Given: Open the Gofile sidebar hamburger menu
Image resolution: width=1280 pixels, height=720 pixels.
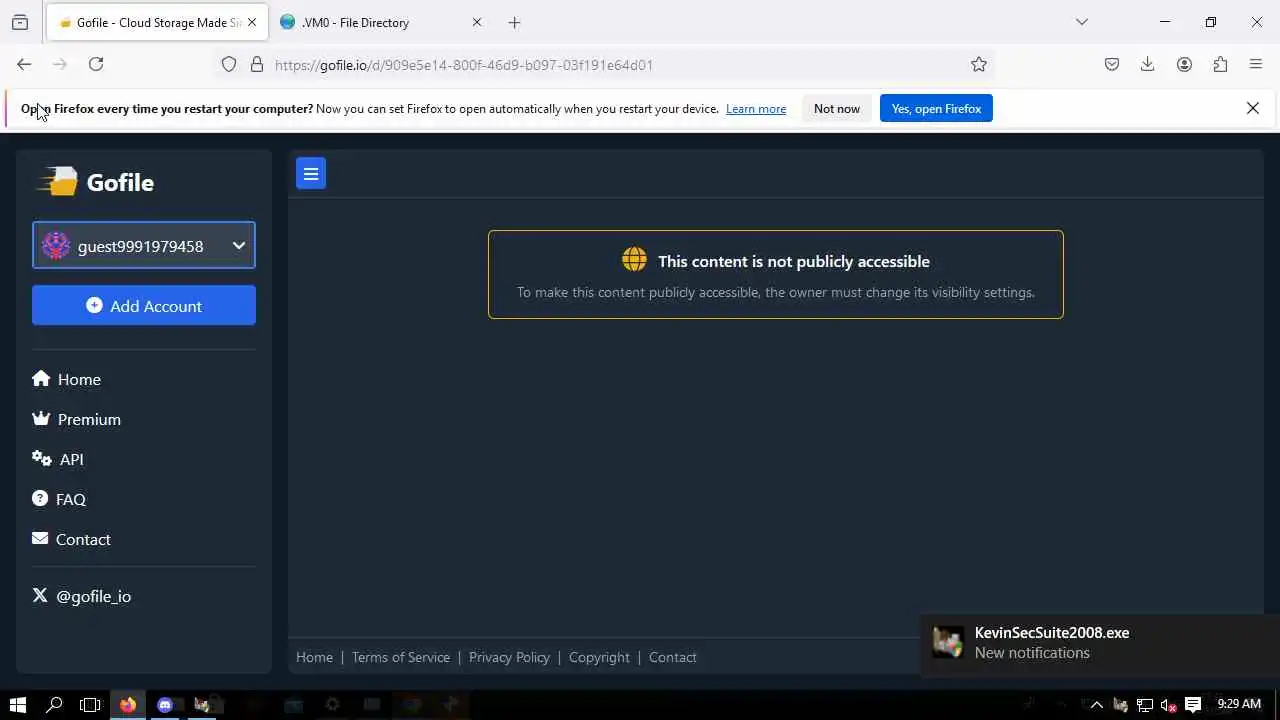Looking at the screenshot, I should pos(311,174).
